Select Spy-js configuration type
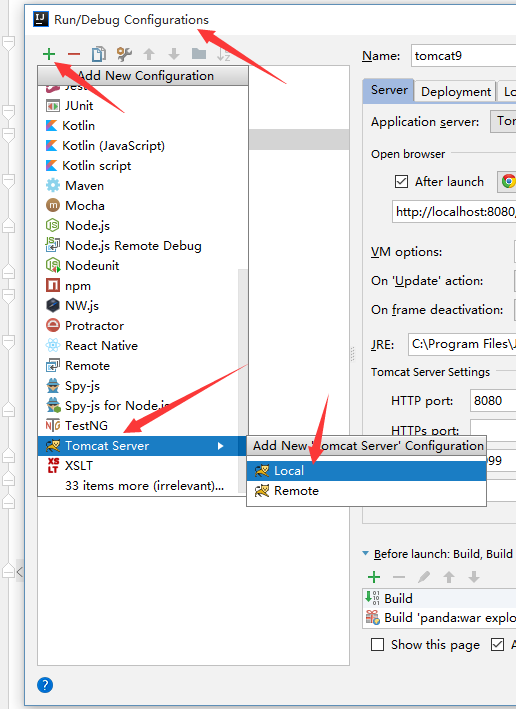 click(138, 386)
